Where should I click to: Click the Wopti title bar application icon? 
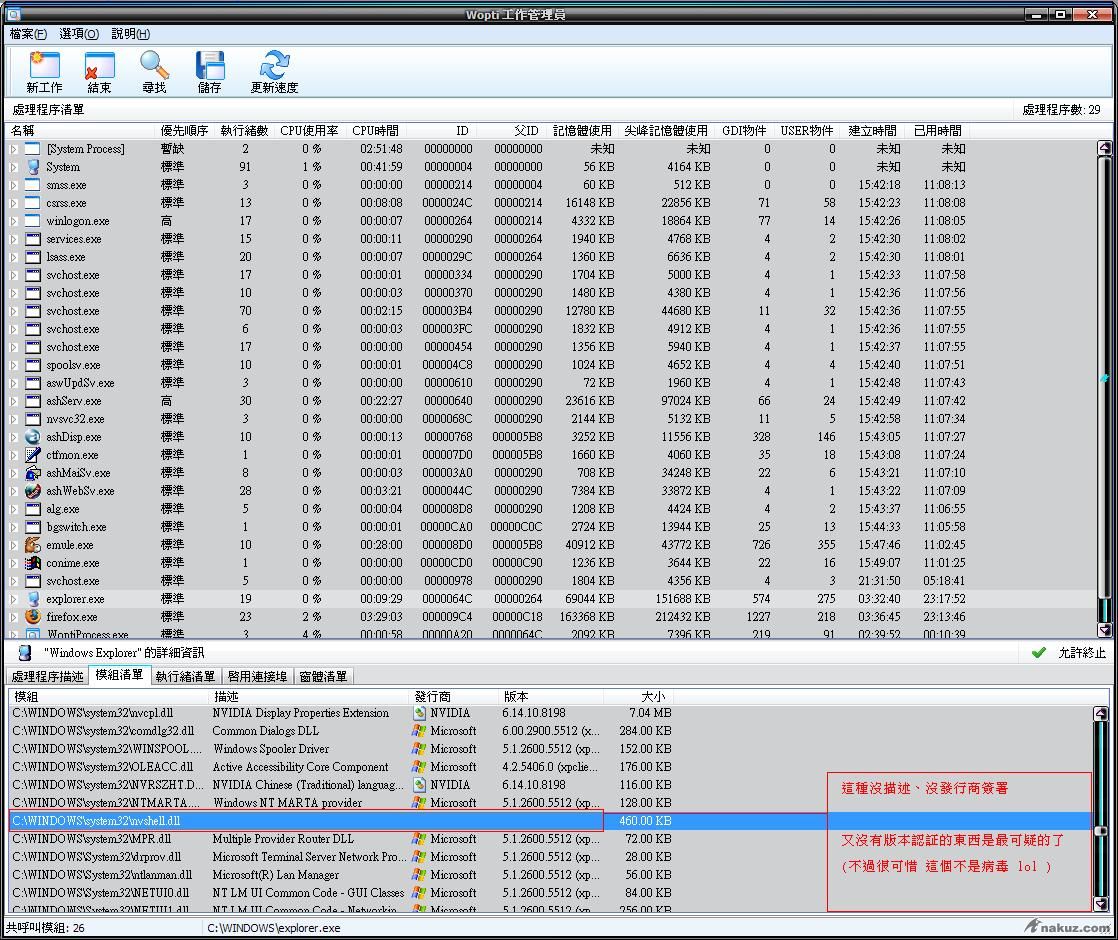click(14, 14)
